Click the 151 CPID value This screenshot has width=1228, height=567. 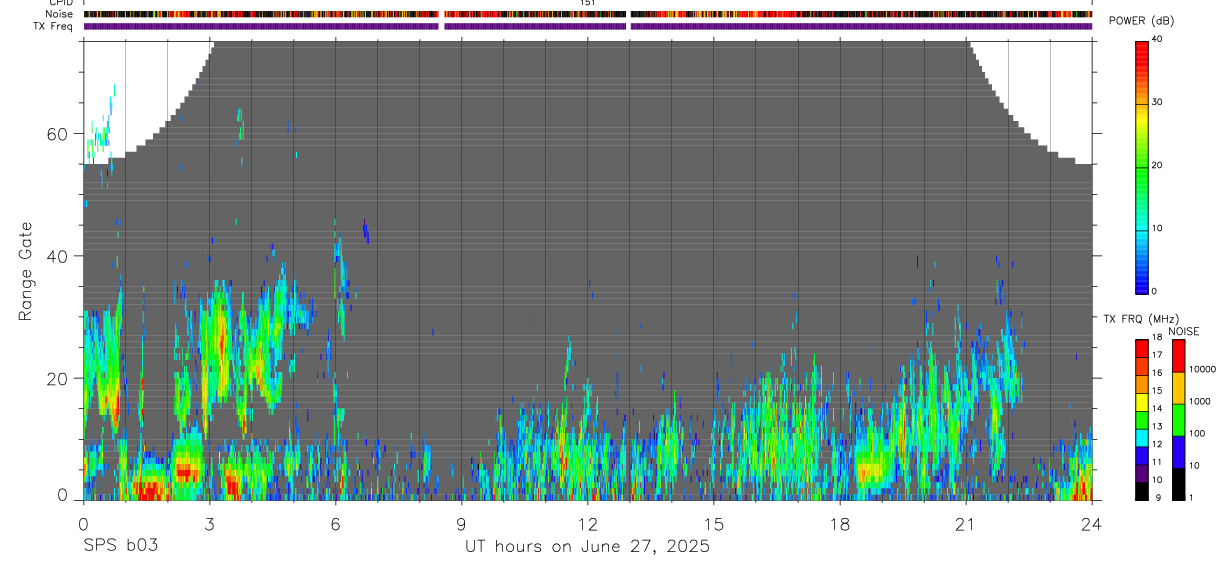[587, 3]
